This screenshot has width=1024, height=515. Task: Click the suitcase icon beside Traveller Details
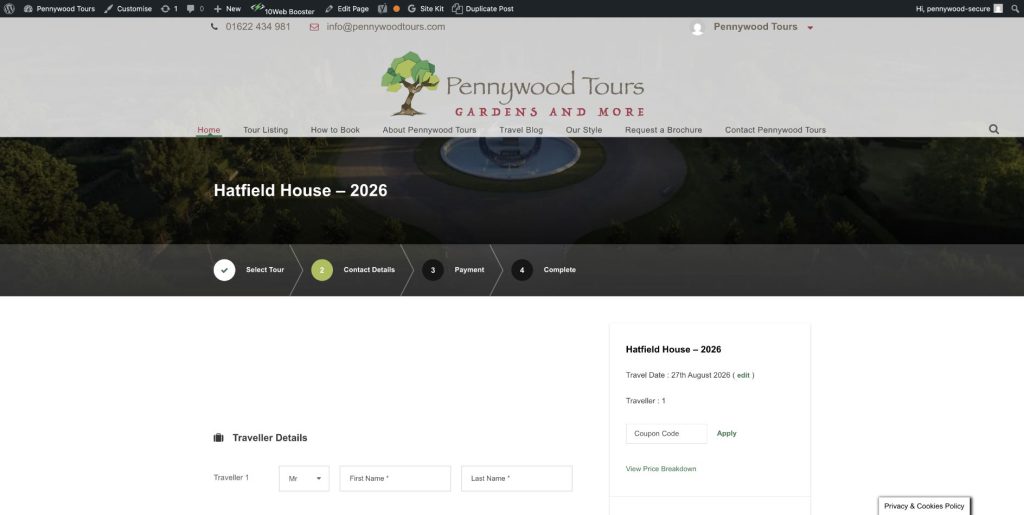[219, 437]
